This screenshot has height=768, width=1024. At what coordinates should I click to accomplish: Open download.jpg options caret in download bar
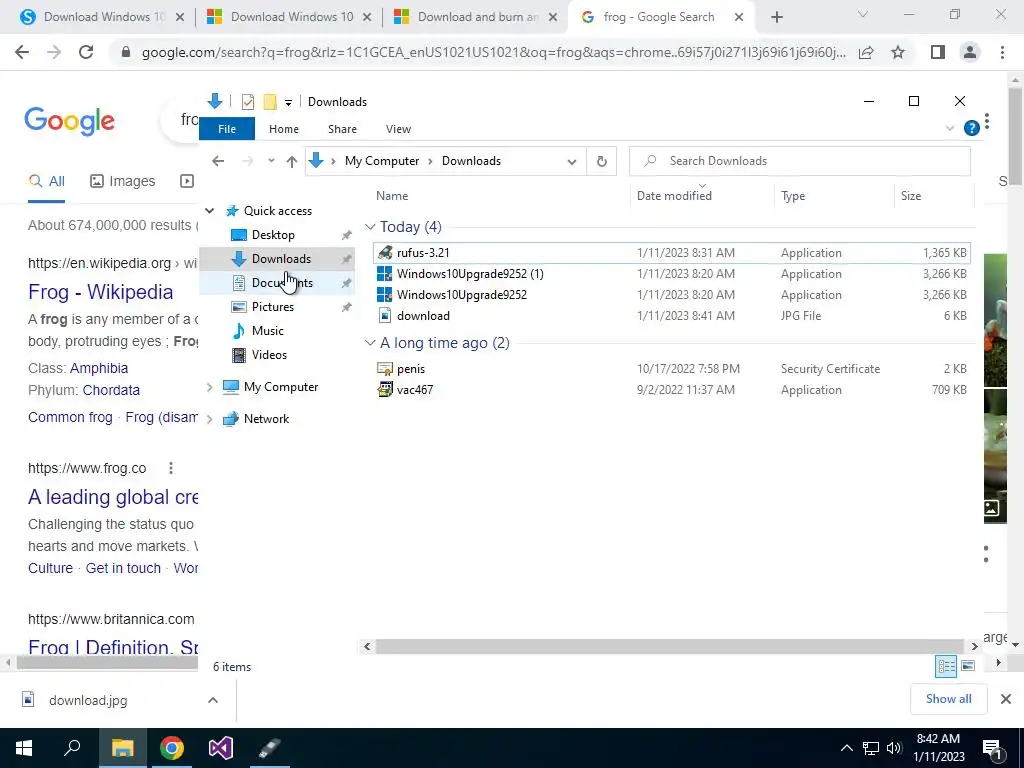pos(213,700)
